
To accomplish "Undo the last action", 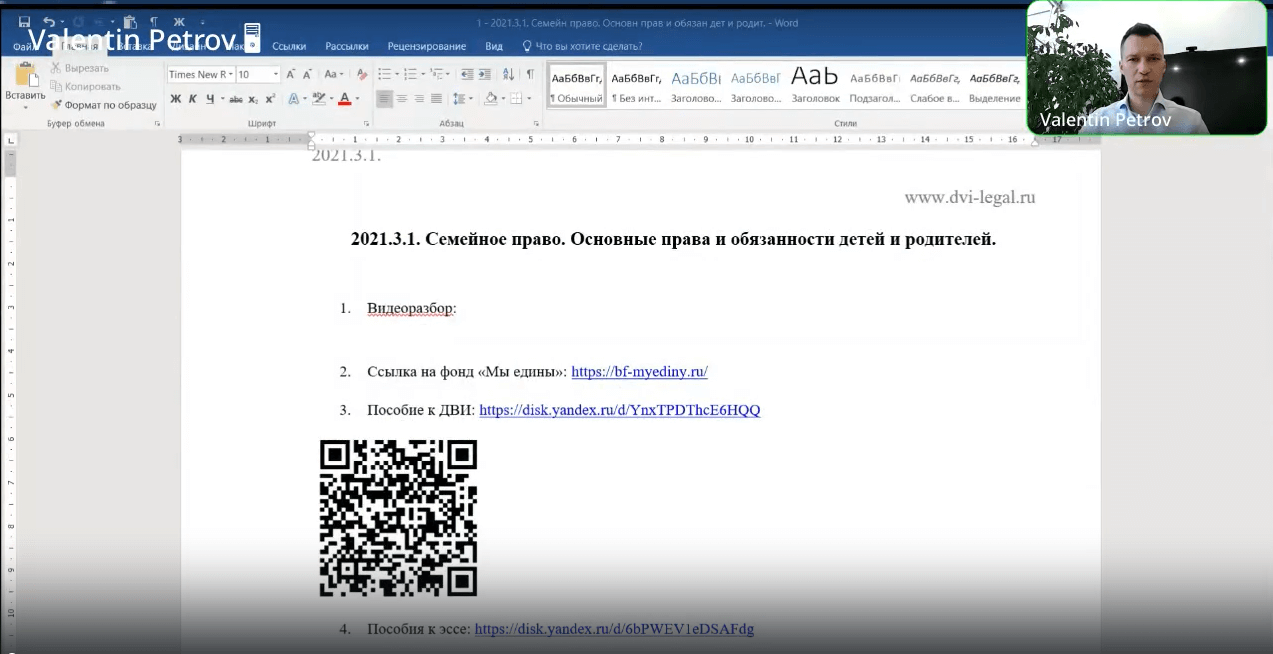I will coord(48,22).
